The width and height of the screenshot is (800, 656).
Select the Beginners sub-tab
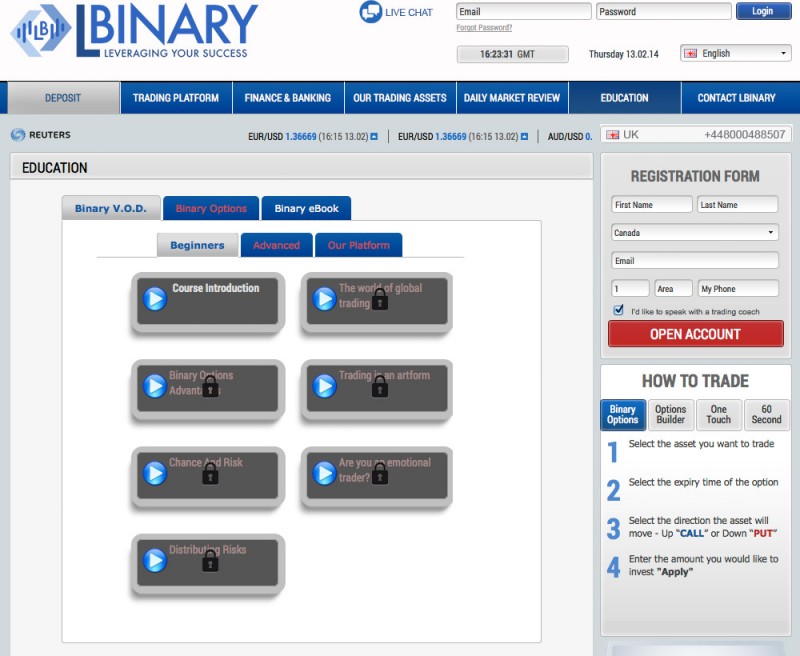pyautogui.click(x=197, y=245)
